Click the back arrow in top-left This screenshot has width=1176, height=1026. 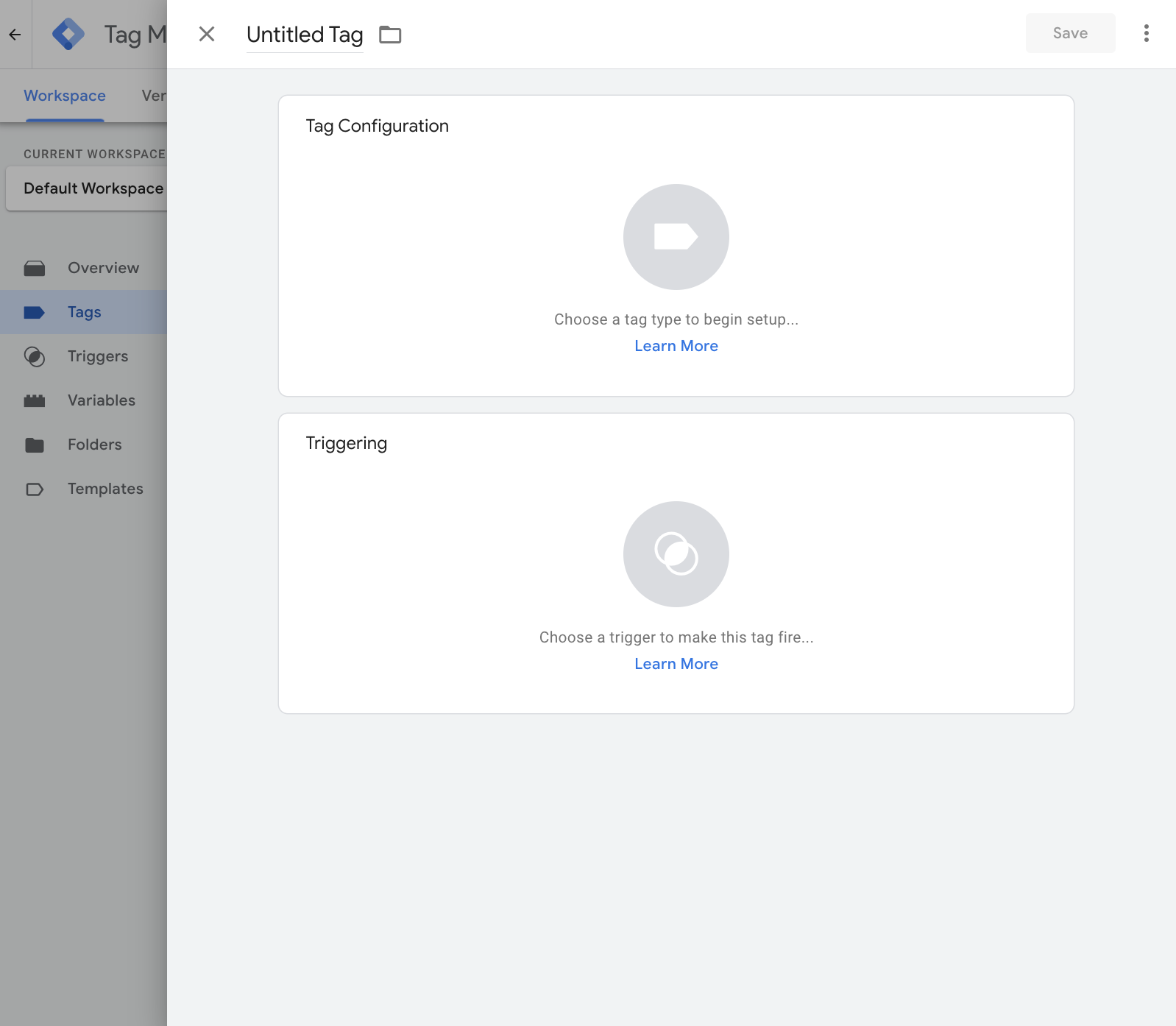tap(15, 35)
